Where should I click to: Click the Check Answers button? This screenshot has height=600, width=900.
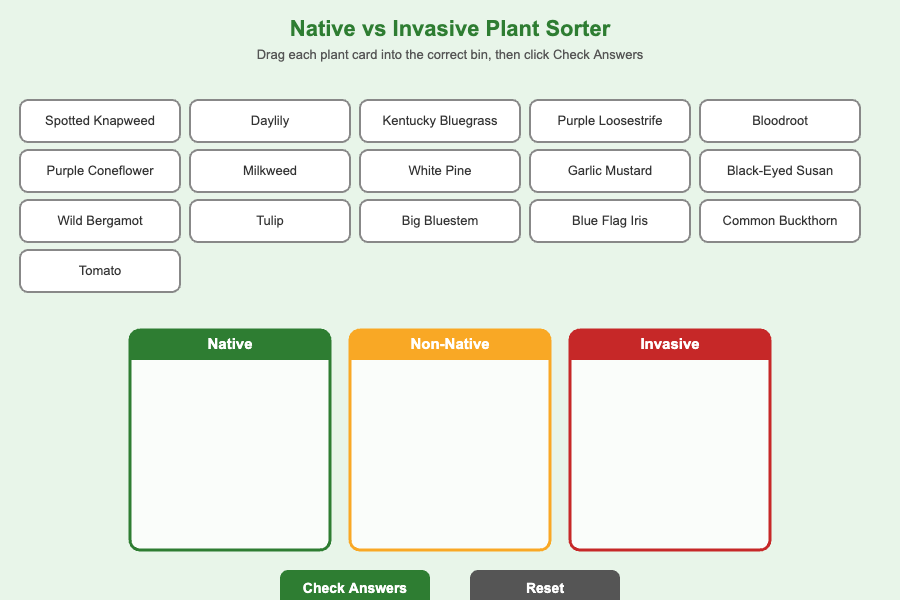click(x=355, y=586)
